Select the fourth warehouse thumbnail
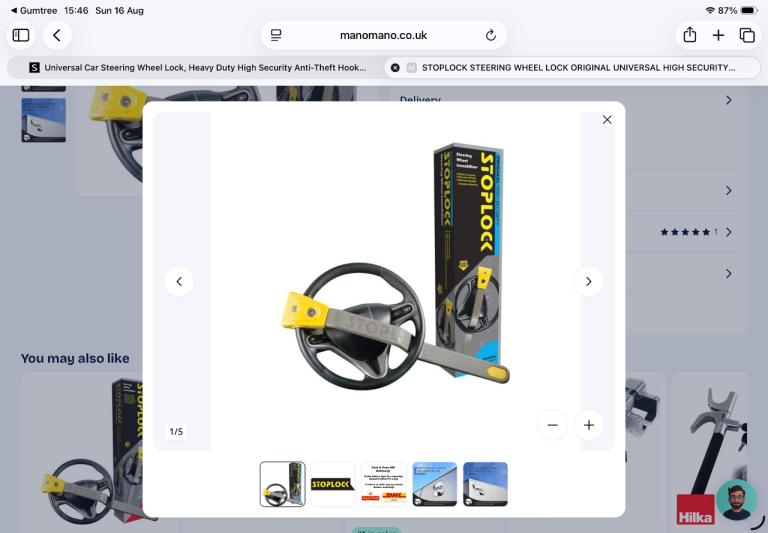This screenshot has width=768, height=533. tap(435, 484)
